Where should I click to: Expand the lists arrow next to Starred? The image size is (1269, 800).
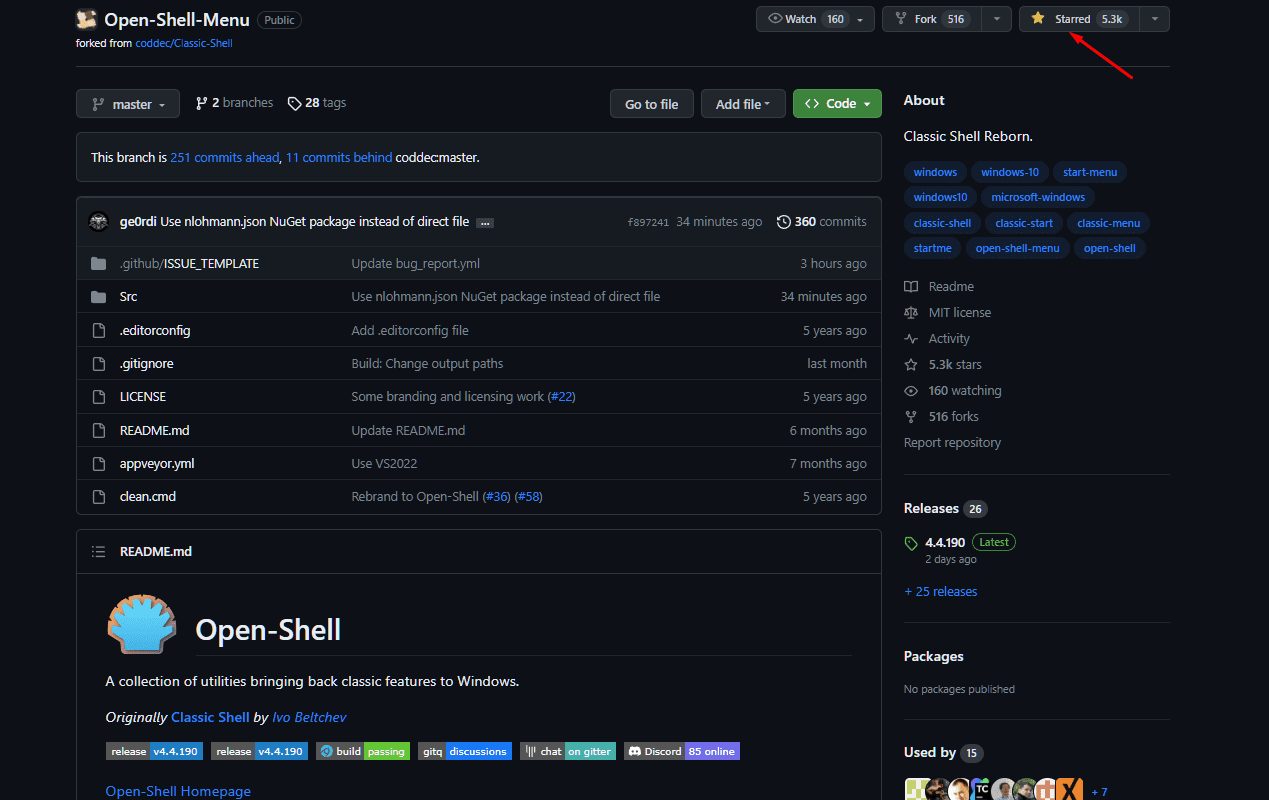click(x=1156, y=19)
